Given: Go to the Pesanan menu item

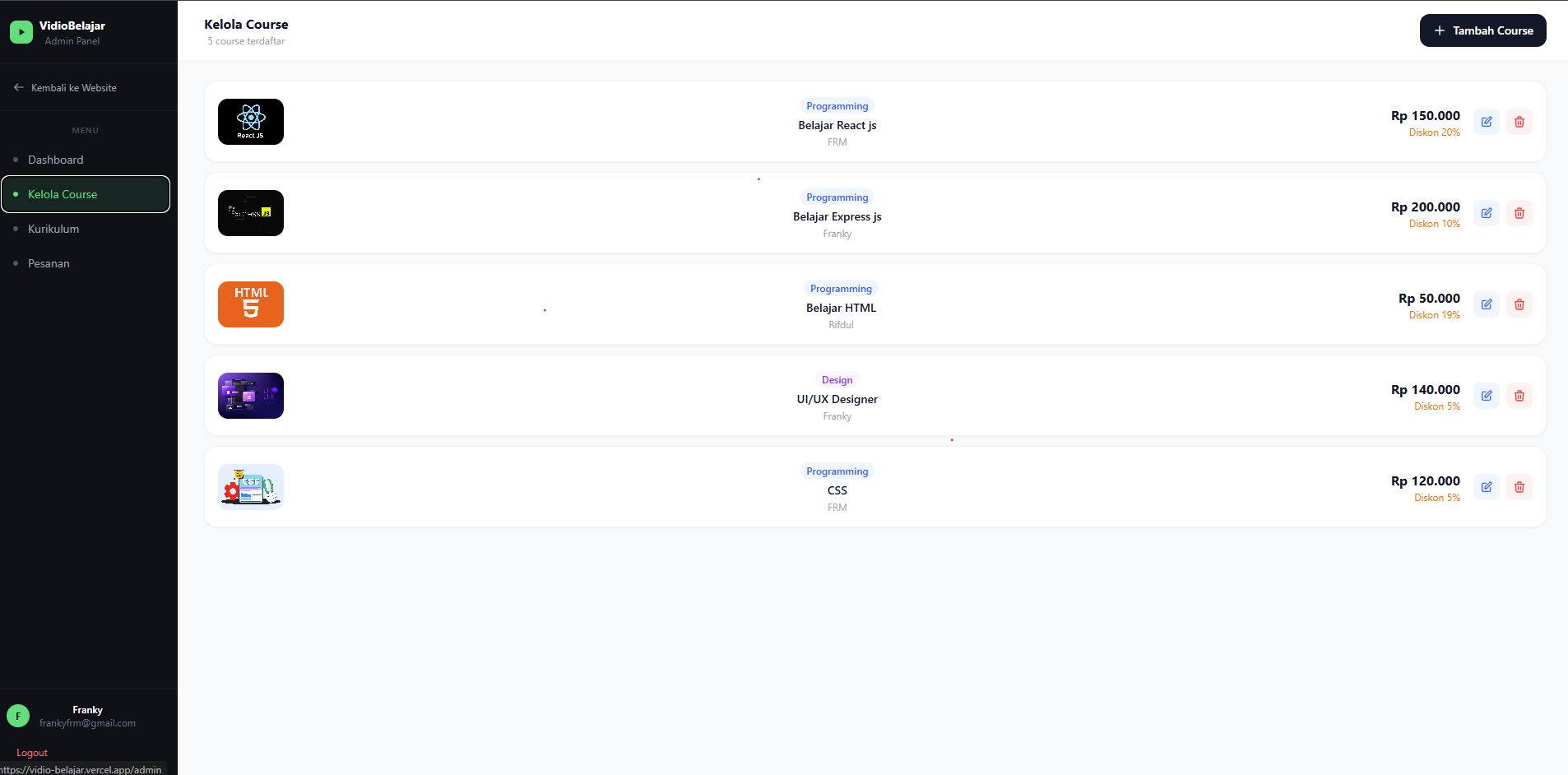Looking at the screenshot, I should (86, 263).
